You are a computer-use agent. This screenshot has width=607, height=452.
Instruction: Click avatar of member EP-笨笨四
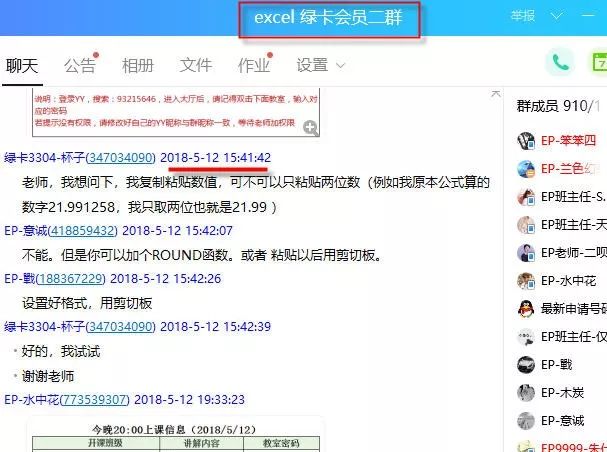coord(526,140)
